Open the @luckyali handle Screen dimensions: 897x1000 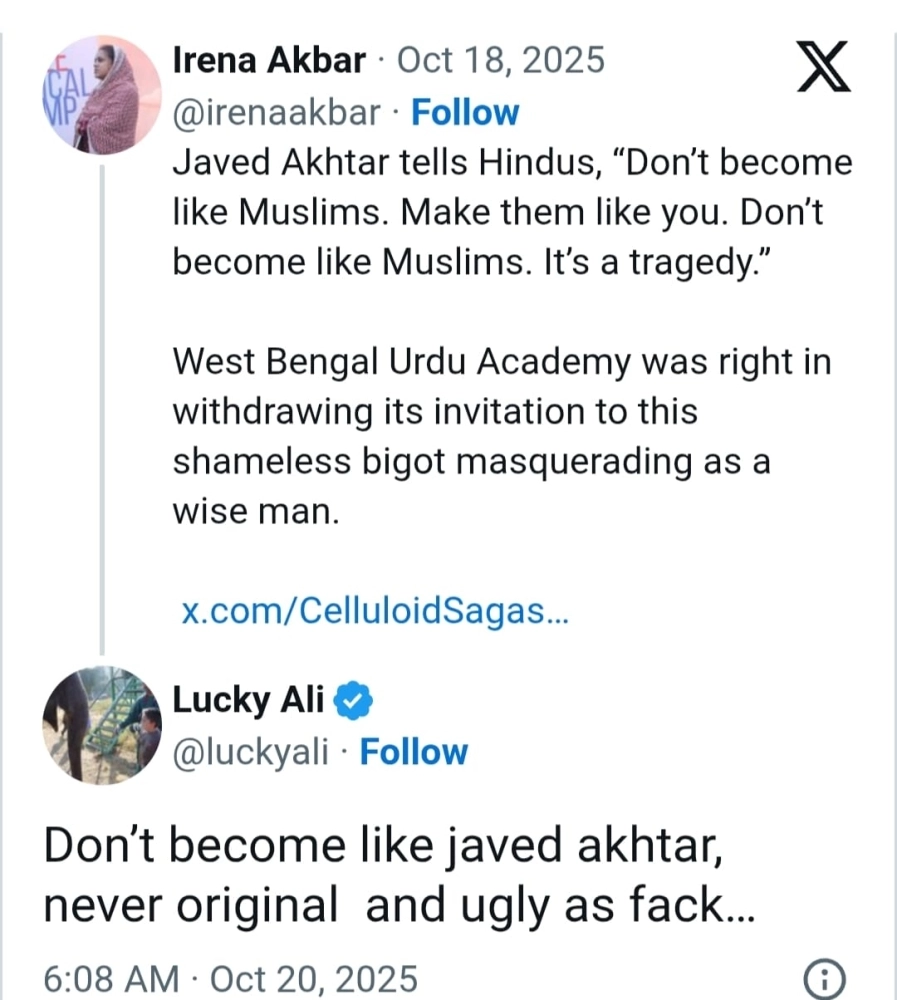point(251,751)
